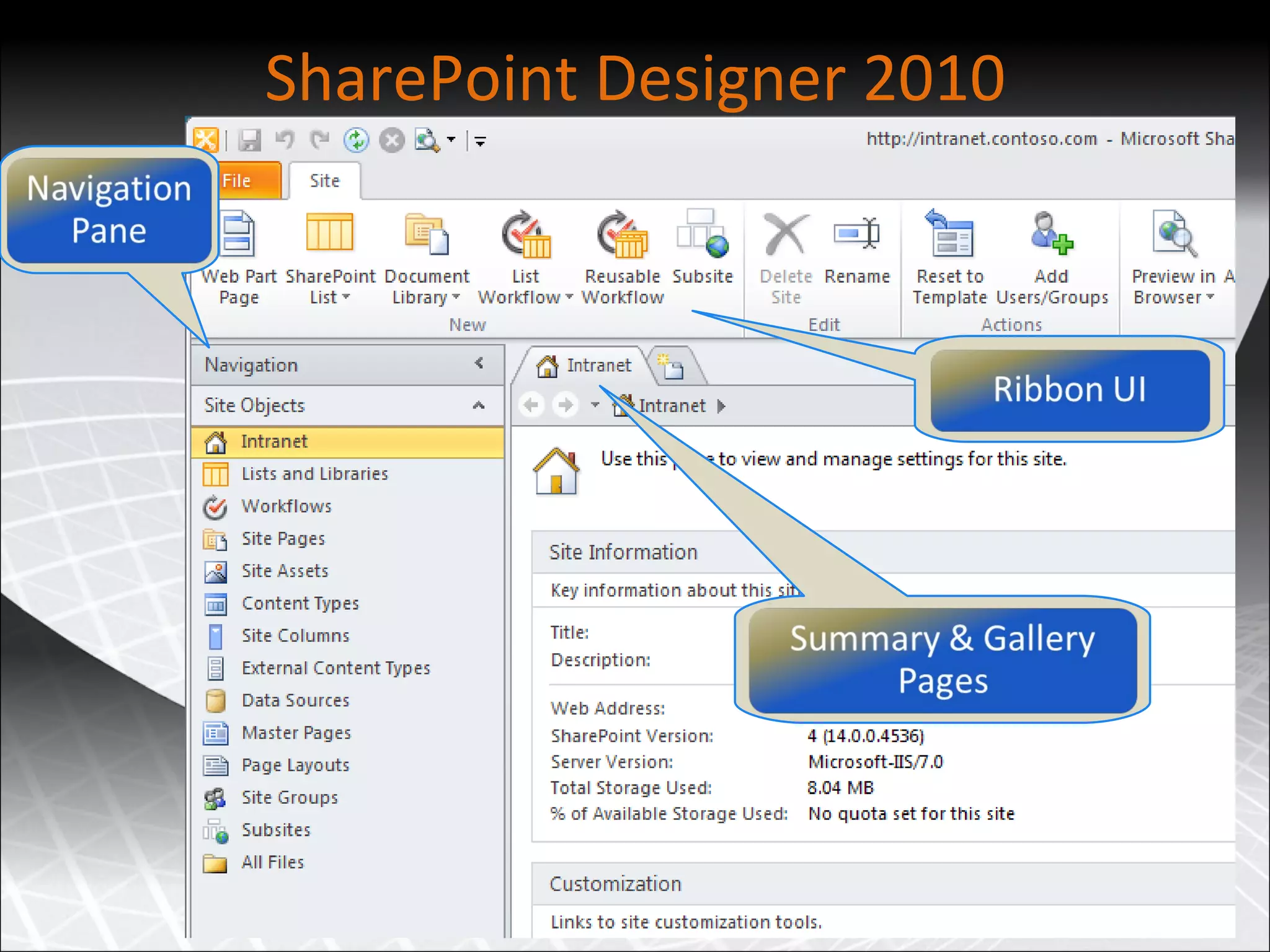Click the Rename ribbon button
This screenshot has height=952, width=1270.
[857, 249]
